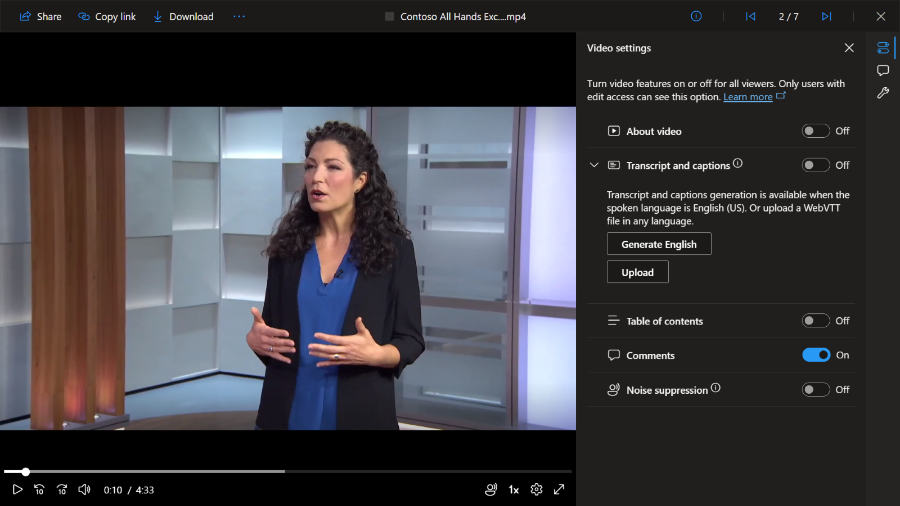The height and width of the screenshot is (506, 900).
Task: Enter fullscreen video mode
Action: 559,489
